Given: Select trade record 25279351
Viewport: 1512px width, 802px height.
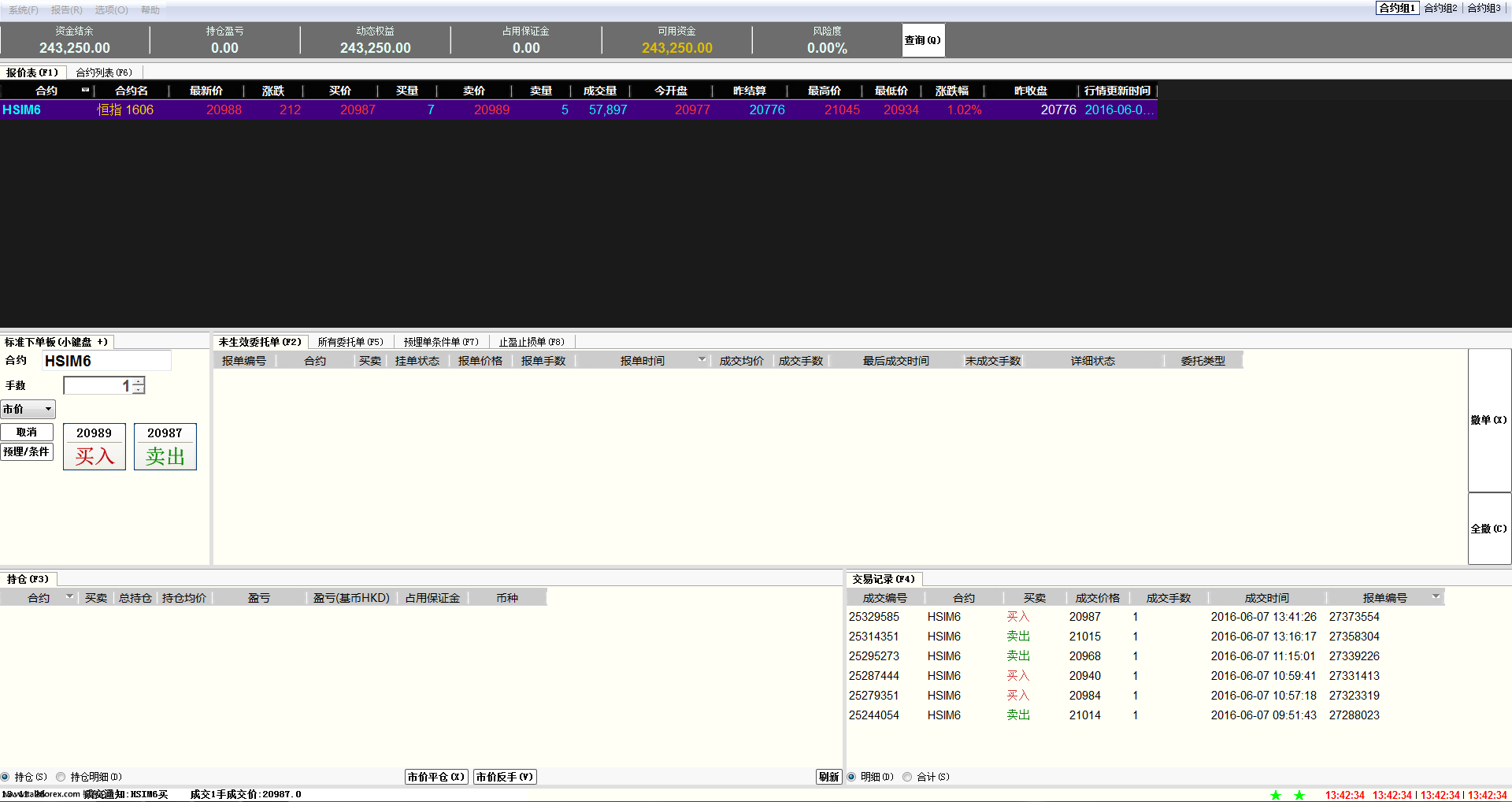Looking at the screenshot, I should [x=1145, y=696].
